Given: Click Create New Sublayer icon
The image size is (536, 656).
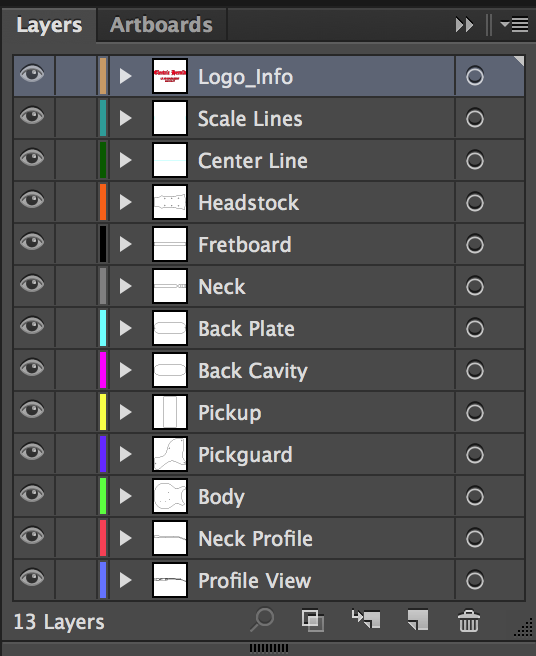Looking at the screenshot, I should [366, 619].
